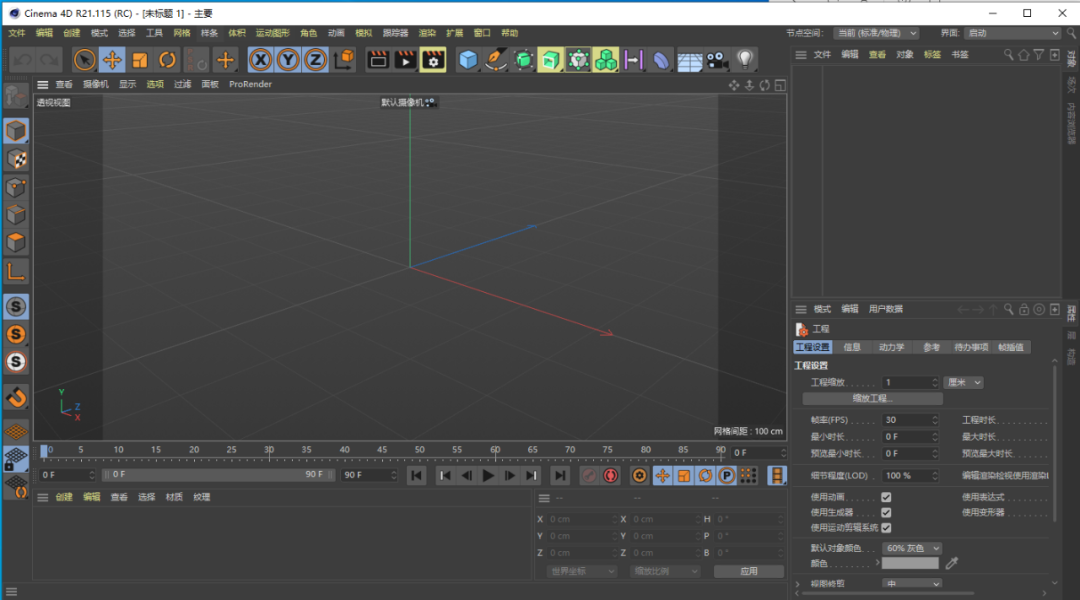Play the animation forward
This screenshot has width=1080, height=600.
(x=488, y=475)
